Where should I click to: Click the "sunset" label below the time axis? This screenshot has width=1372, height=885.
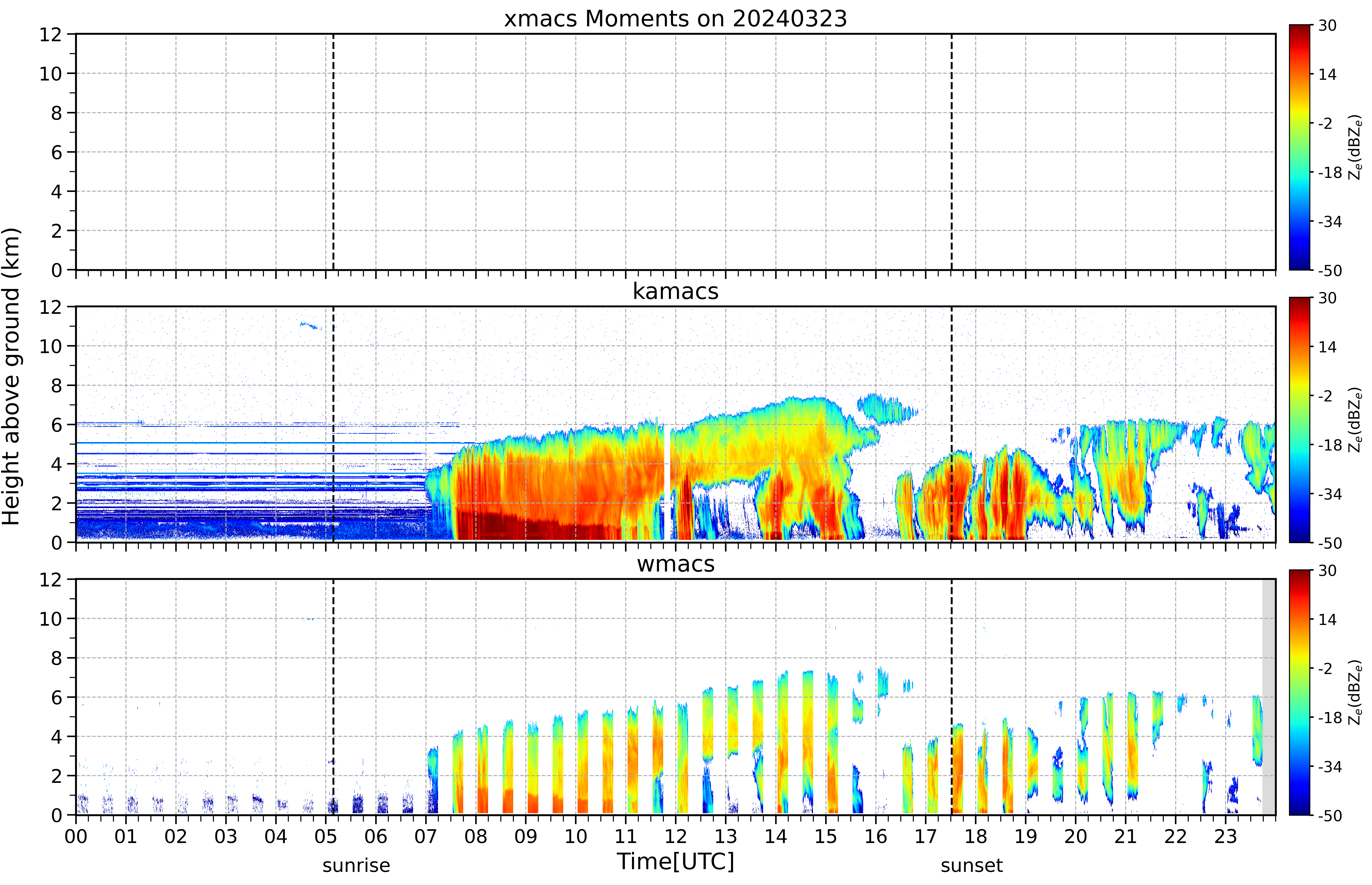(972, 865)
